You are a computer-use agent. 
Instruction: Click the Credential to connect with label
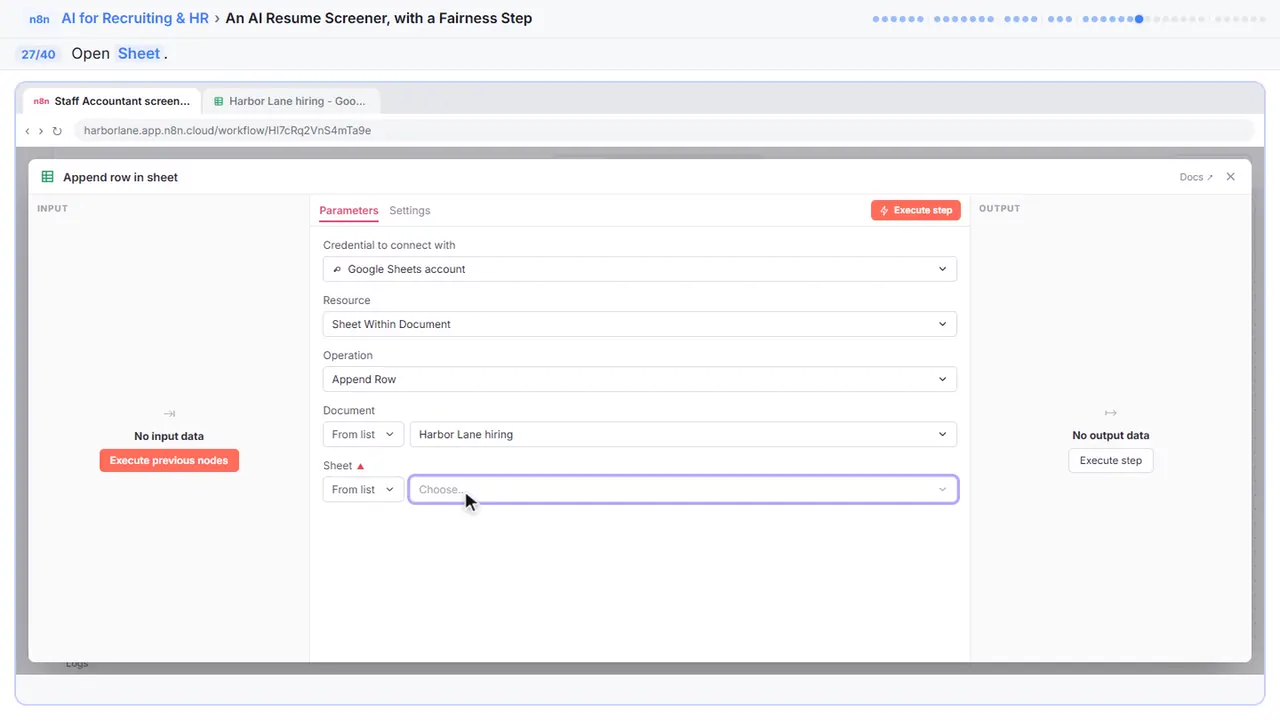[x=389, y=245]
